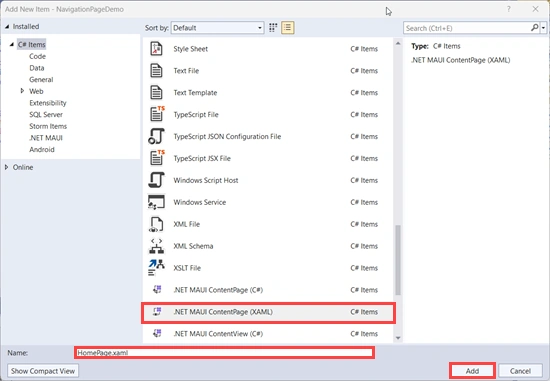Select the Web category

pyautogui.click(x=36, y=91)
